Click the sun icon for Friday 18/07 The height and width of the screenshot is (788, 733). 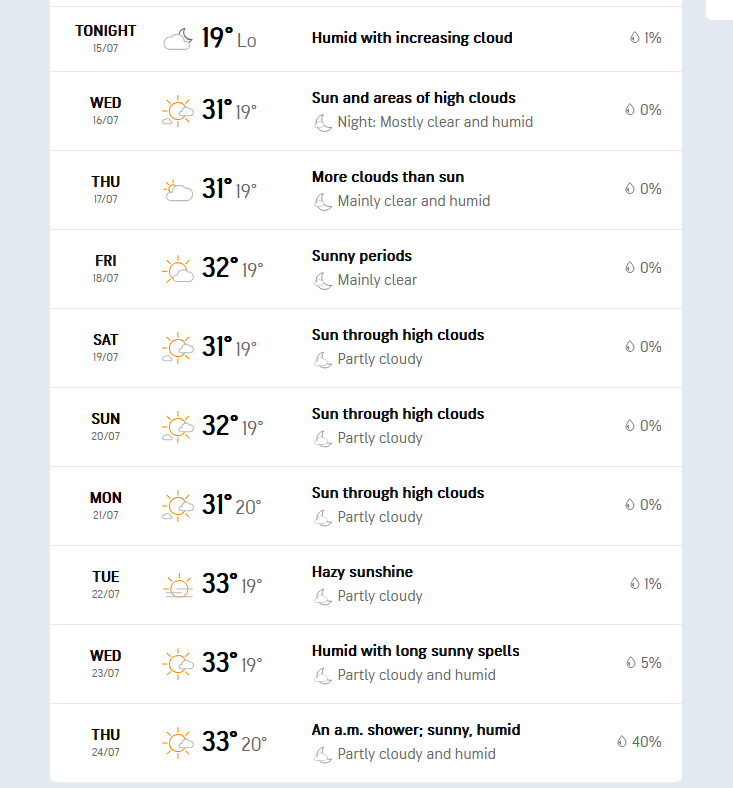tap(178, 269)
